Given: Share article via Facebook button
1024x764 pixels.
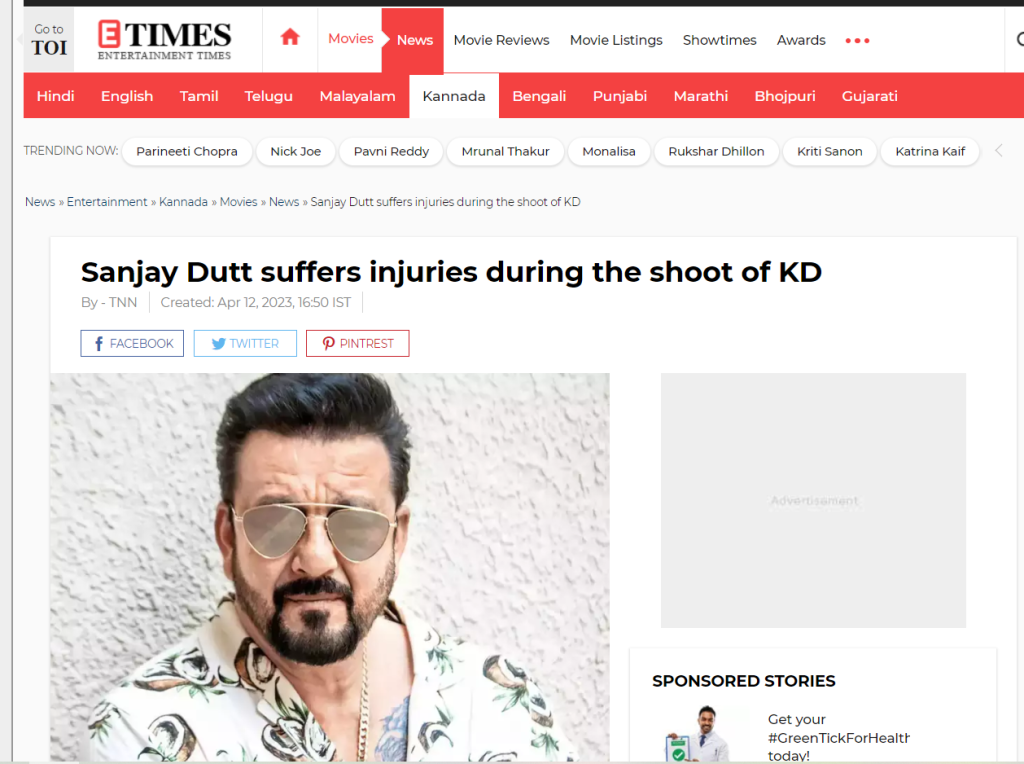Looking at the screenshot, I should click(x=132, y=343).
